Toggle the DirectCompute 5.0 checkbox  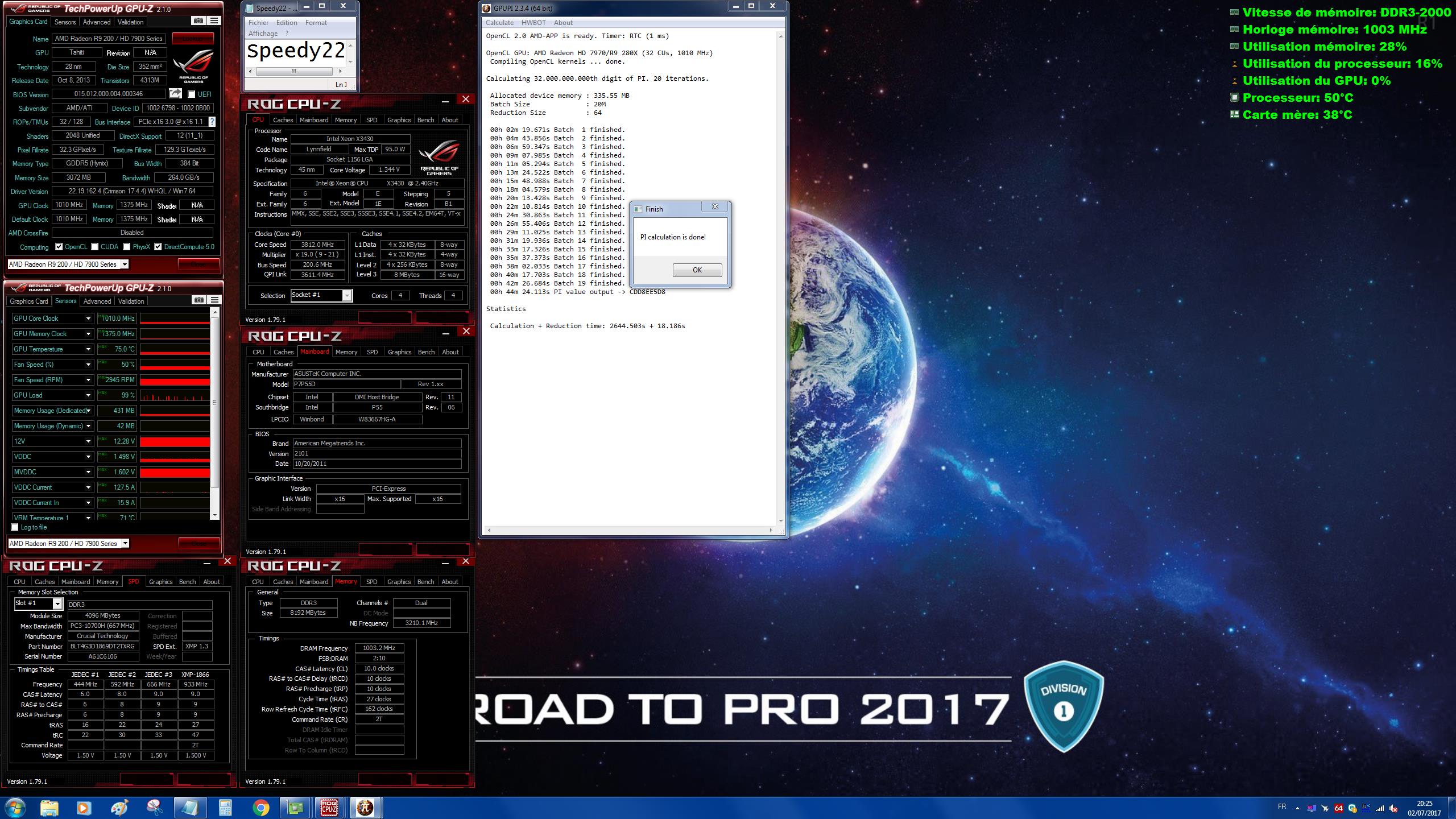(x=158, y=247)
